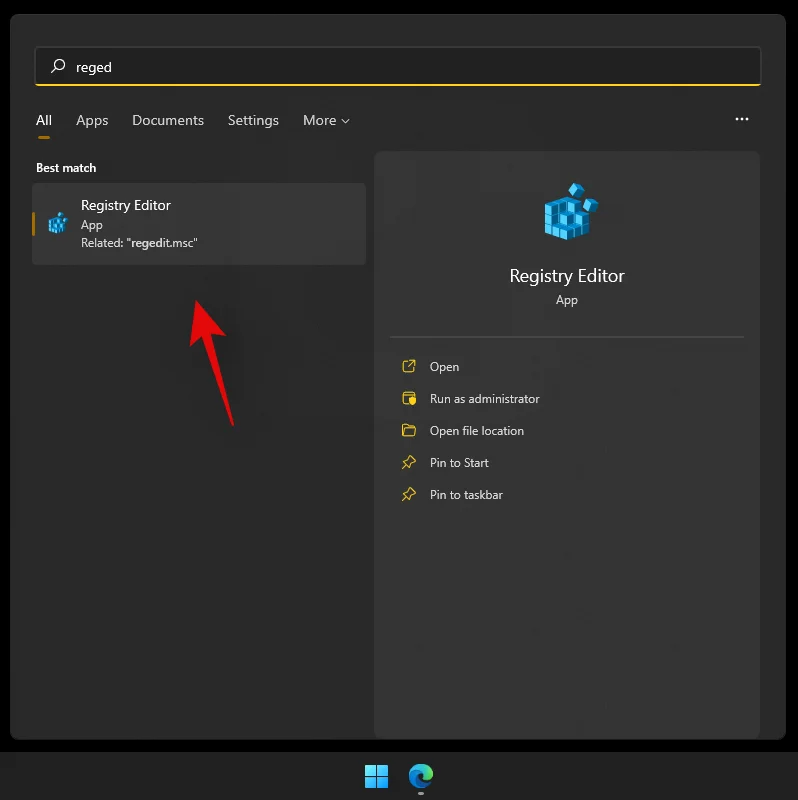Click the Pin to taskbar pin icon
Screen dimensions: 798x800
409,494
